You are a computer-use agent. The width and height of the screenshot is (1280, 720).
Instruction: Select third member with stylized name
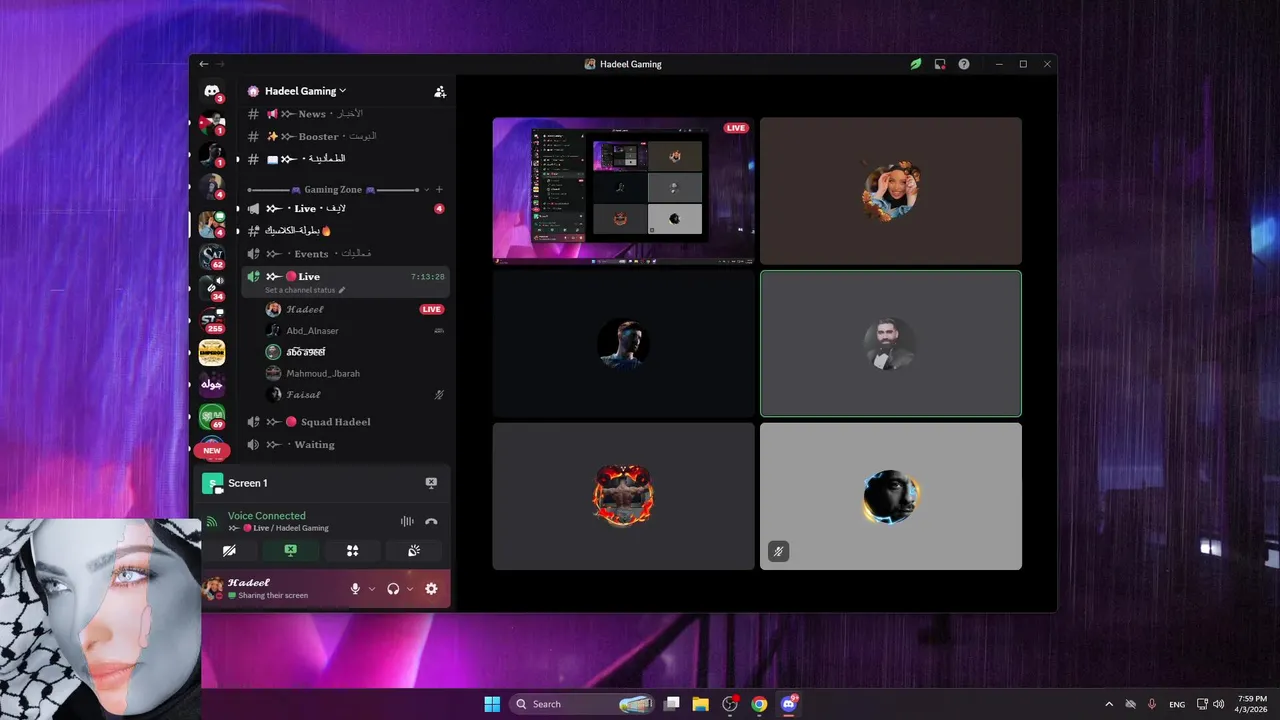coord(355,352)
